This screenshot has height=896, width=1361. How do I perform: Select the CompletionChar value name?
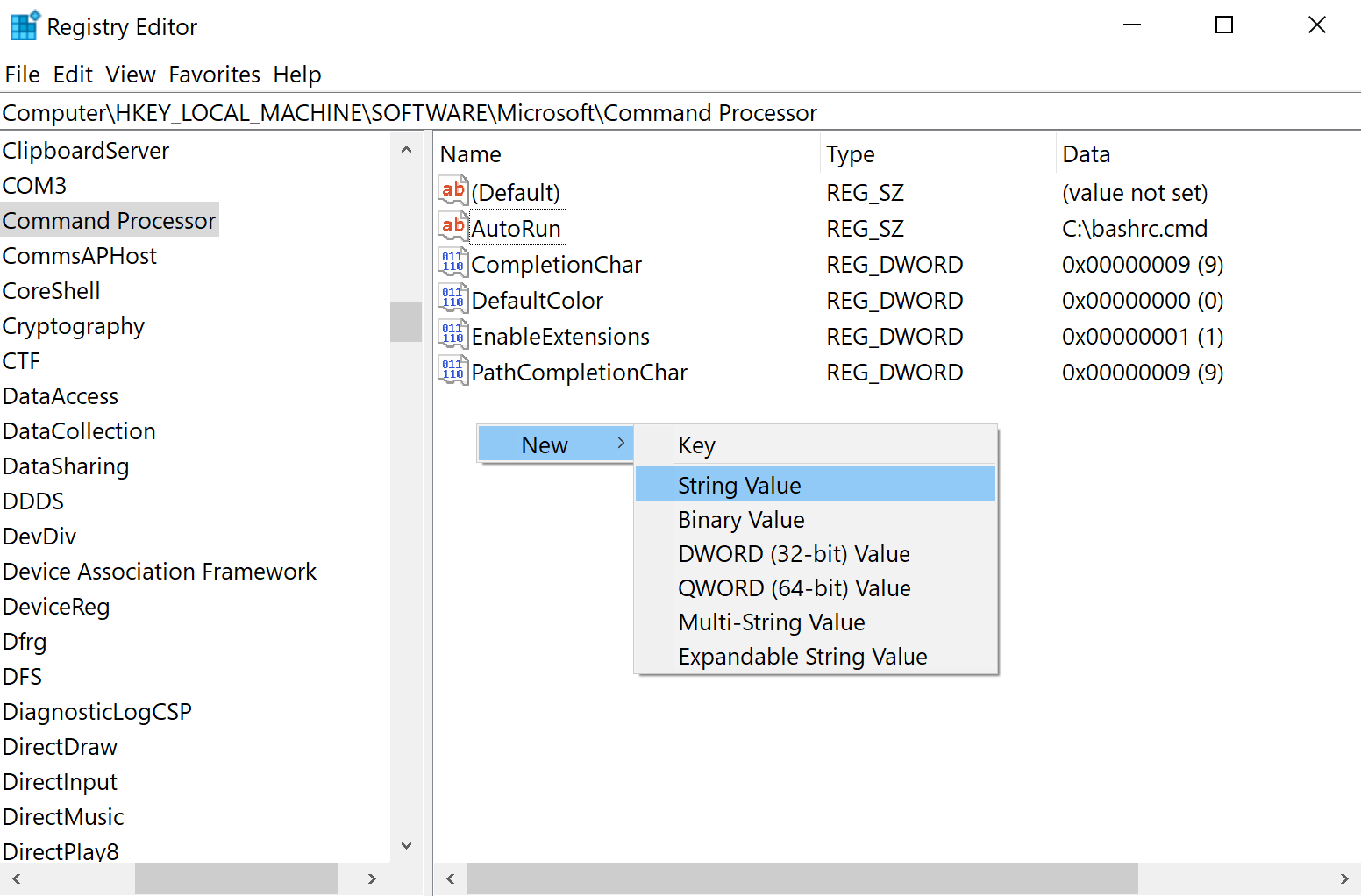click(x=557, y=264)
